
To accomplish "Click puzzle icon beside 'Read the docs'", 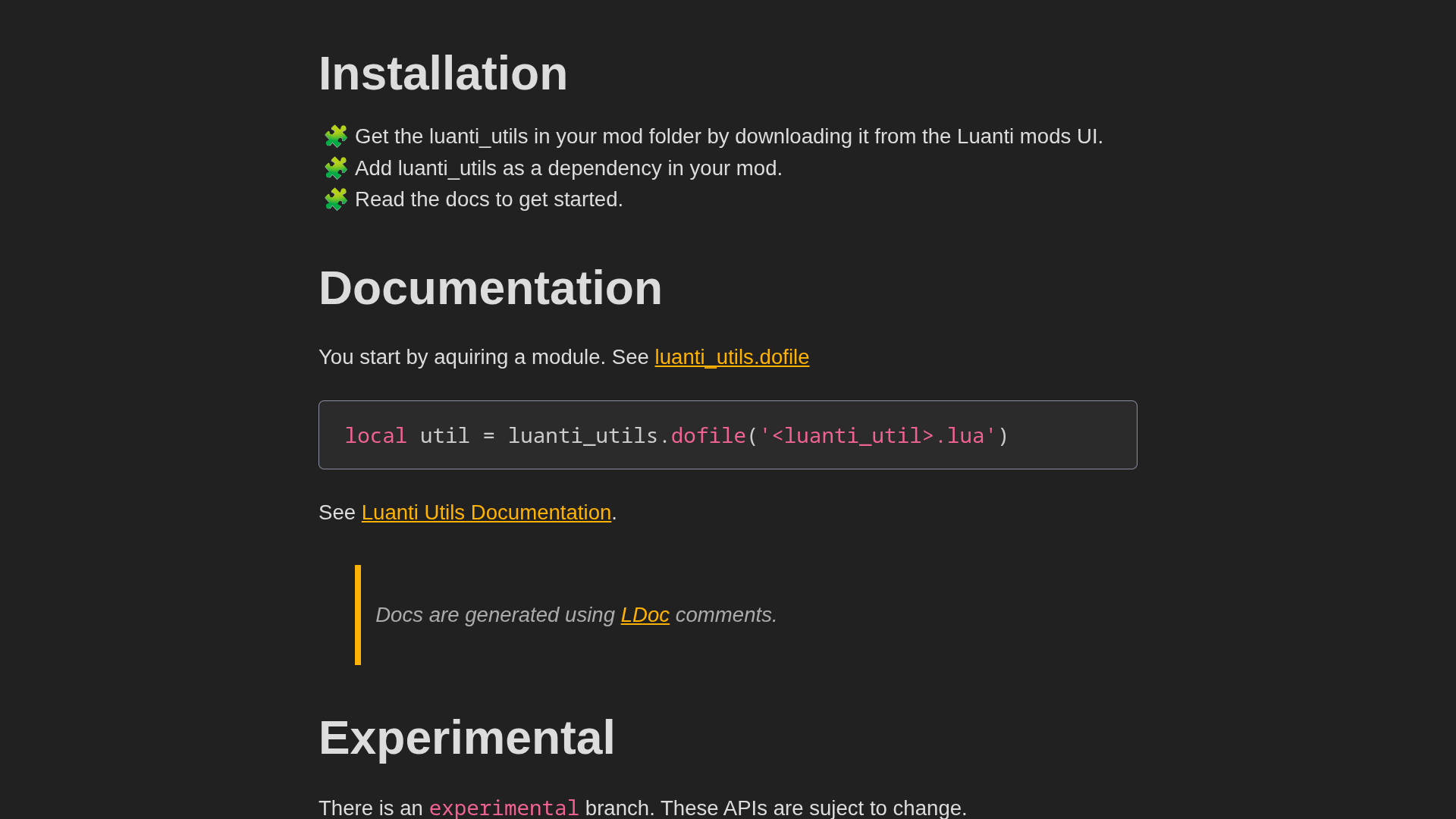I will pos(335,199).
